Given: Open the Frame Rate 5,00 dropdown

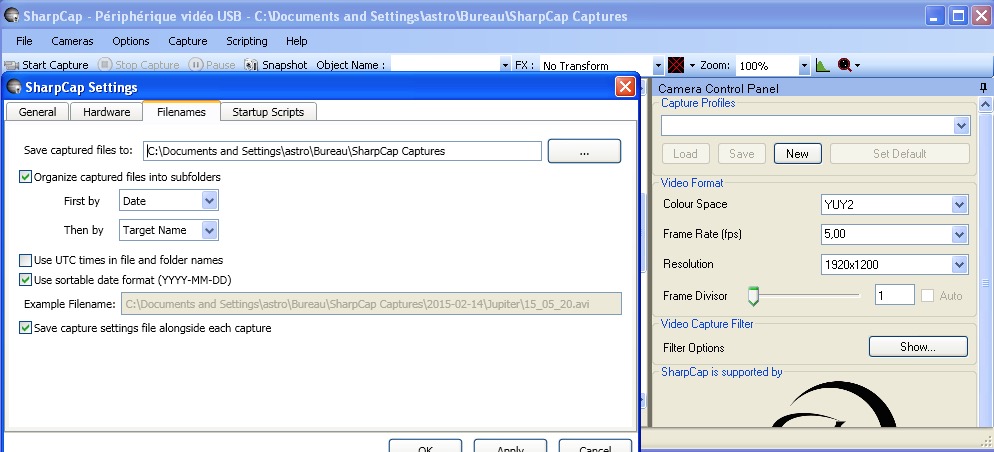Looking at the screenshot, I should click(960, 235).
